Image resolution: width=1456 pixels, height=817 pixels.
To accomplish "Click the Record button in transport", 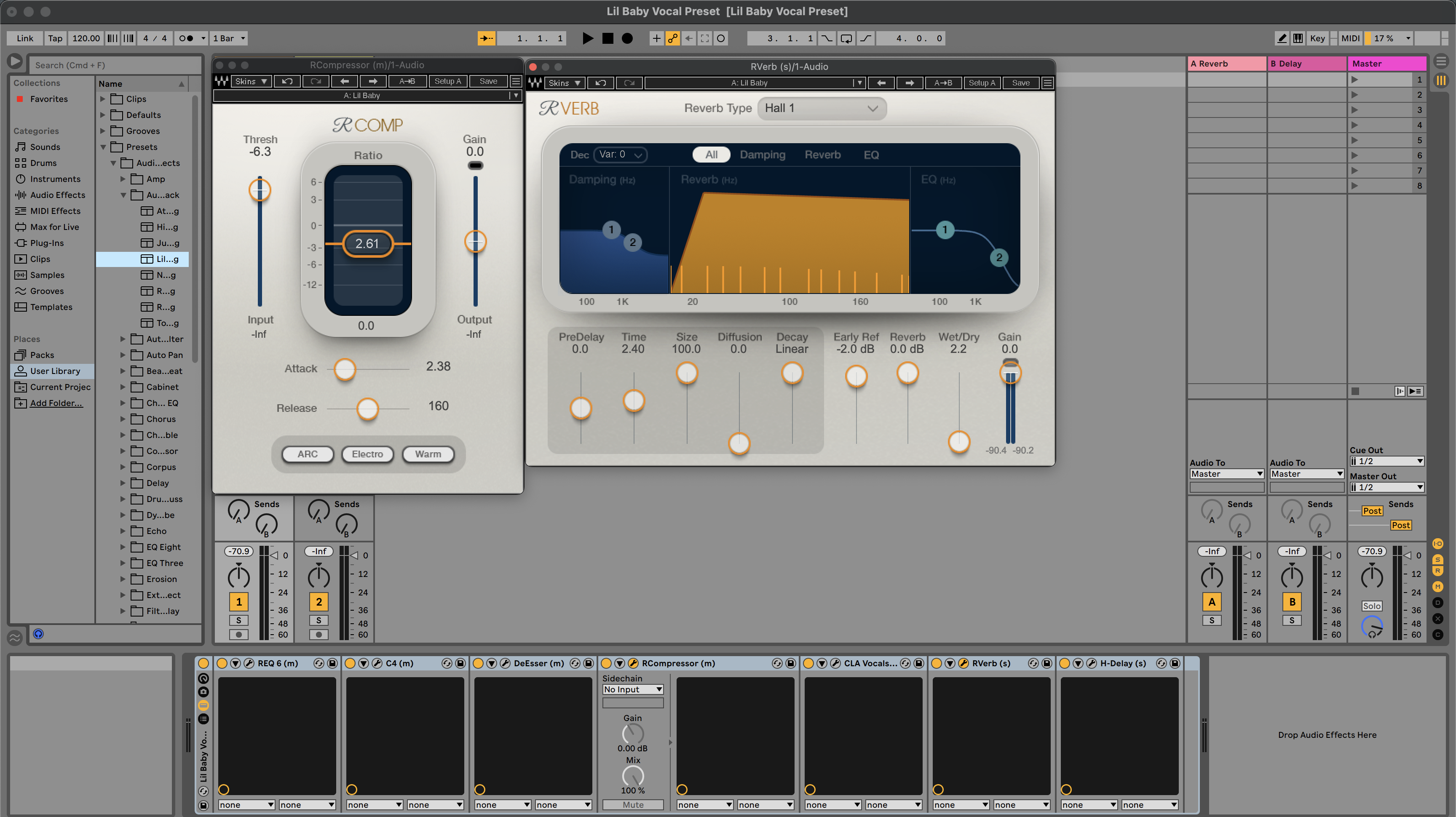I will click(627, 38).
